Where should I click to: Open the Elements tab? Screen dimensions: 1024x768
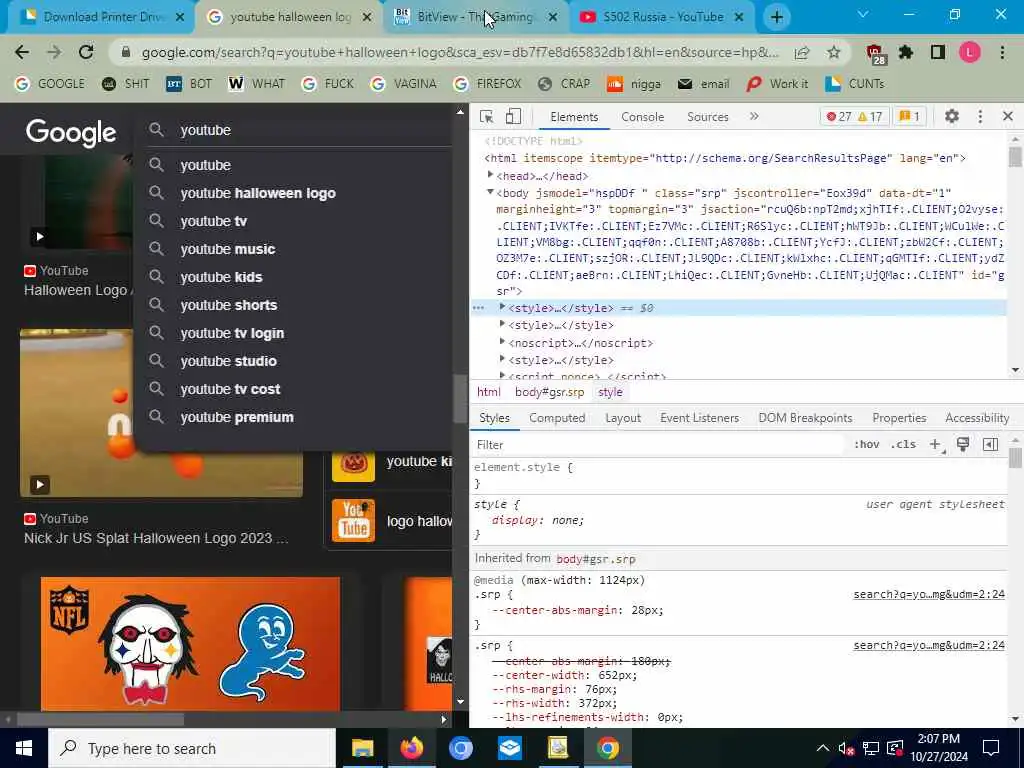tap(573, 117)
